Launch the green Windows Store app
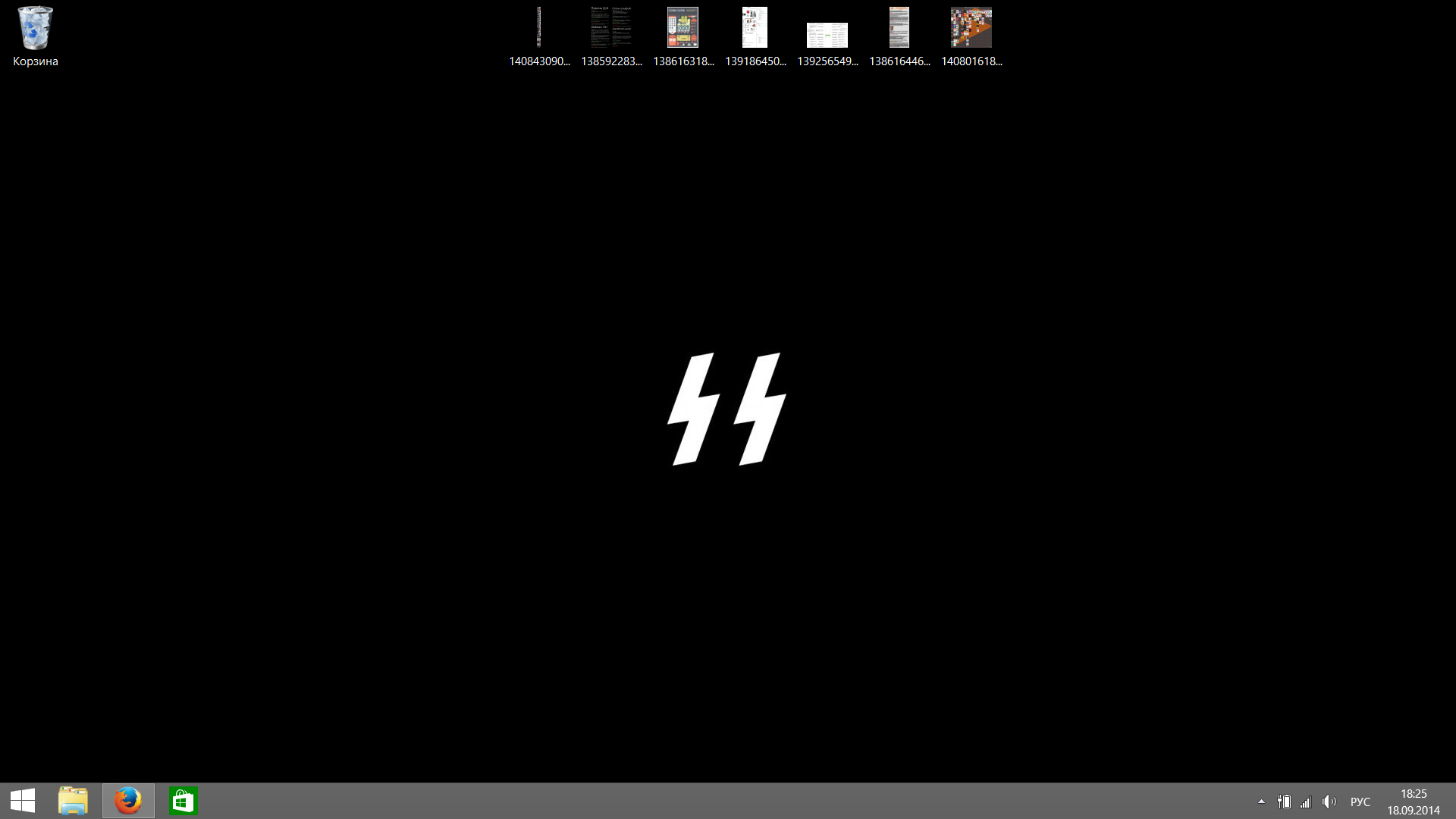The height and width of the screenshot is (819, 1456). pos(184,801)
